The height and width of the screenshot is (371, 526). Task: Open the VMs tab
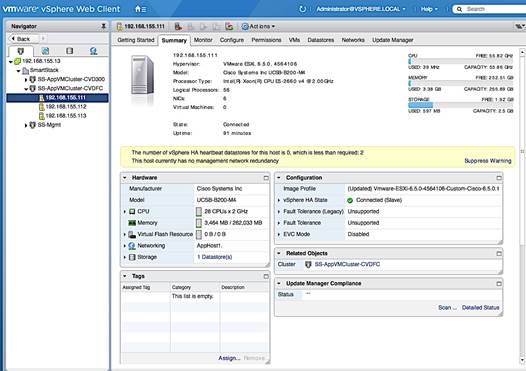point(294,40)
